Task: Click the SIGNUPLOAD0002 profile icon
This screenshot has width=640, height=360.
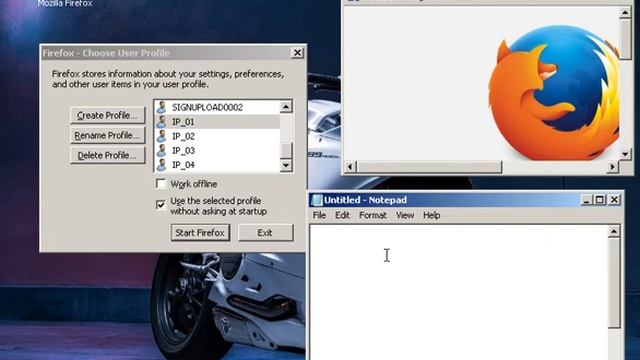Action: pos(162,107)
